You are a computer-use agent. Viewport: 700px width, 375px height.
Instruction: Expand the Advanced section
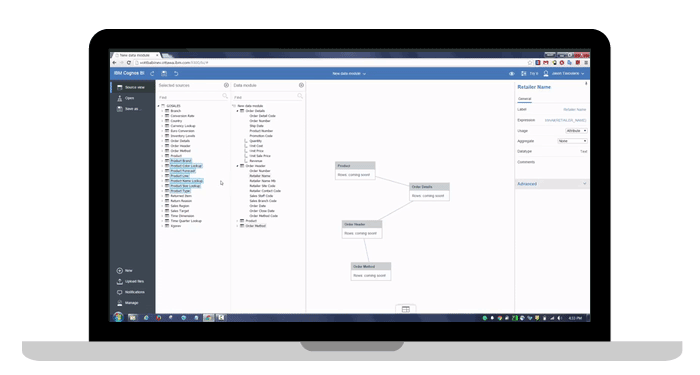(552, 184)
